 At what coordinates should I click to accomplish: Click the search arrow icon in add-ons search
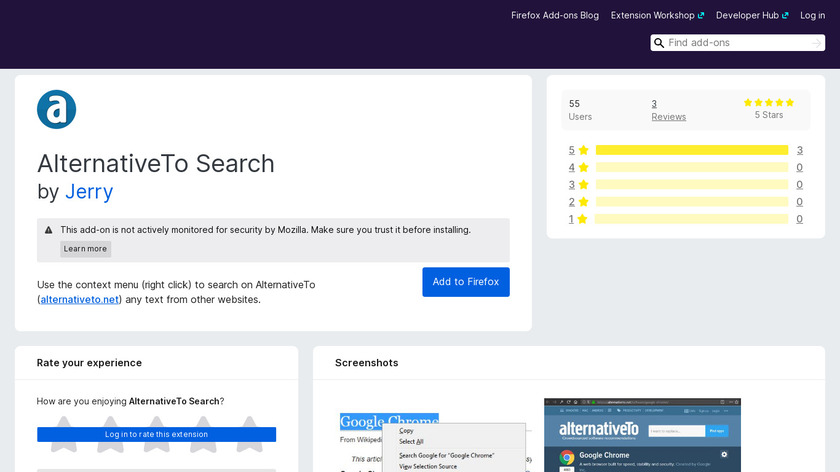pyautogui.click(x=817, y=43)
